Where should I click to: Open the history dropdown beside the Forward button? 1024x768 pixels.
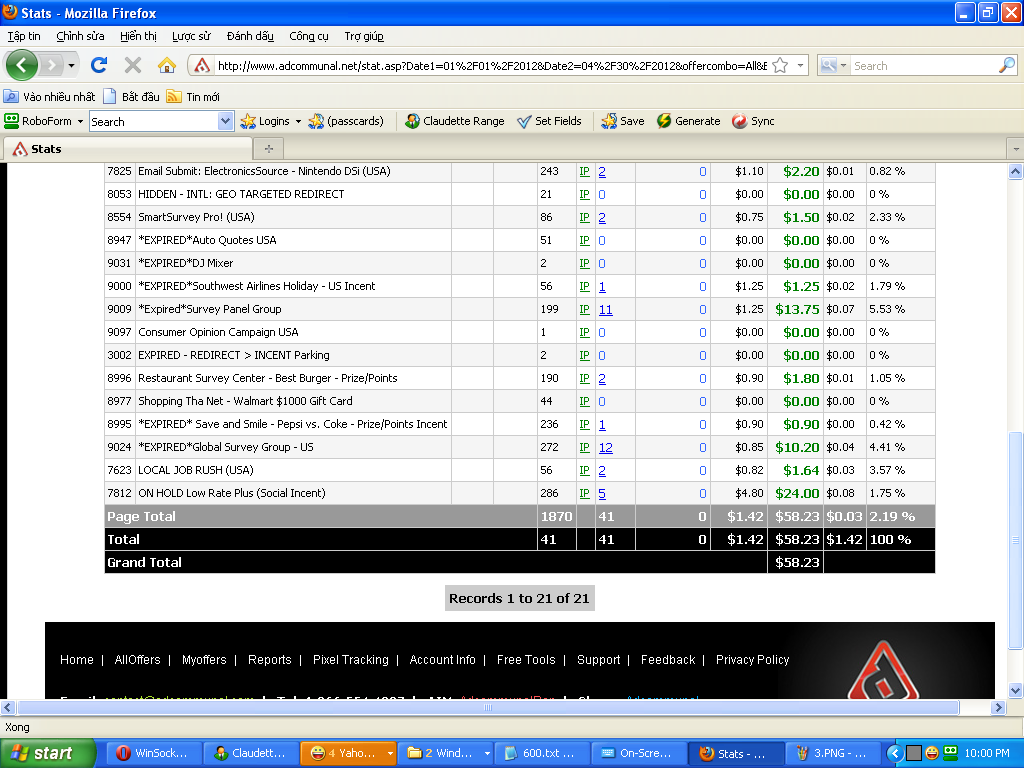71,65
